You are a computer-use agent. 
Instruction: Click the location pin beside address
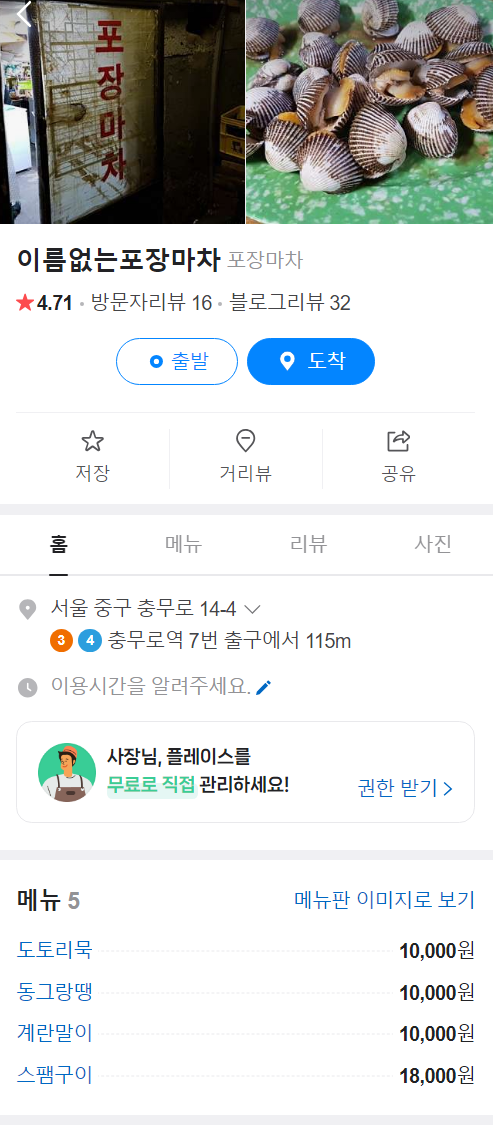(x=27, y=610)
